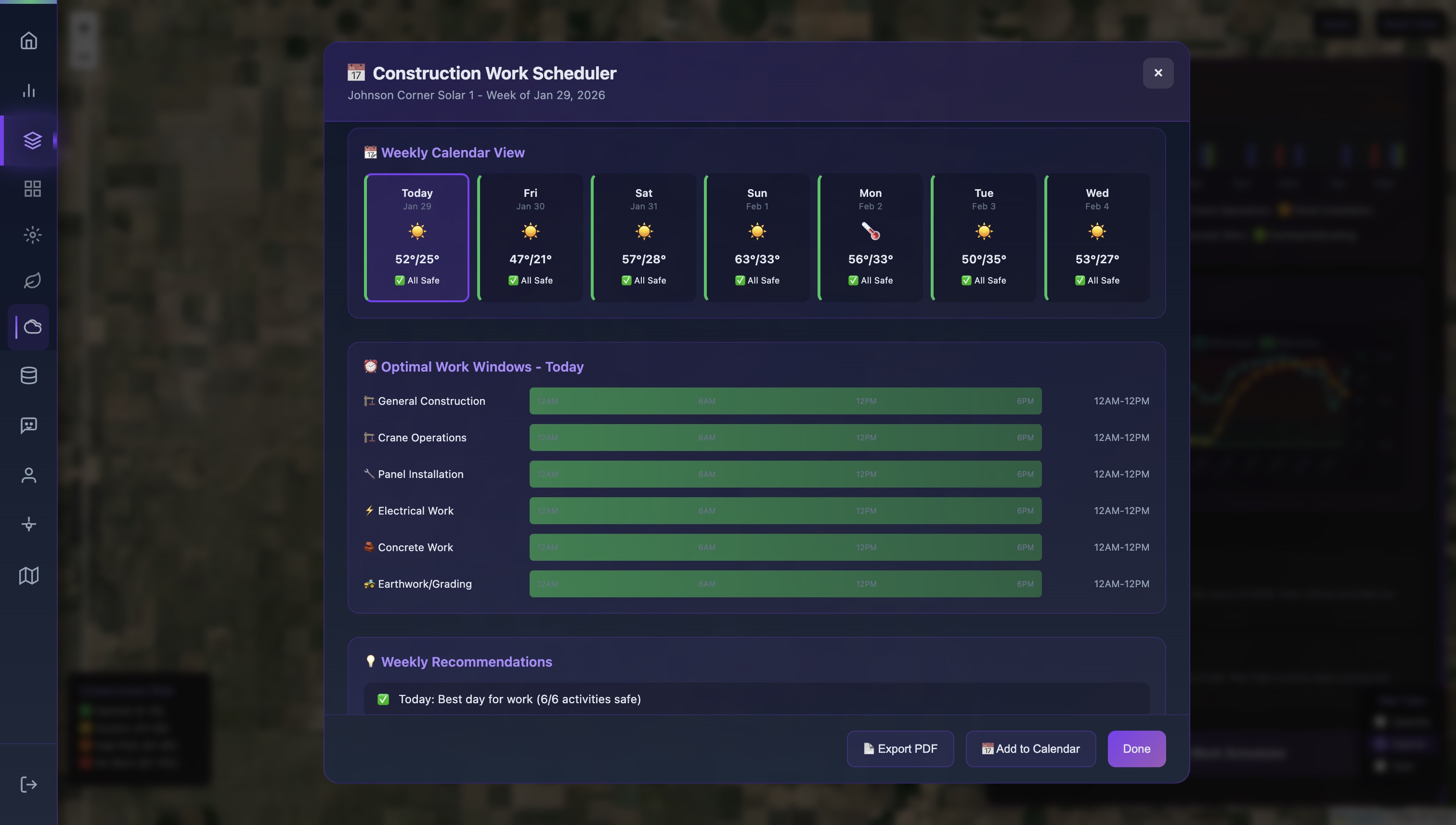1456x825 pixels.
Task: Click the Export PDF button
Action: click(x=900, y=748)
